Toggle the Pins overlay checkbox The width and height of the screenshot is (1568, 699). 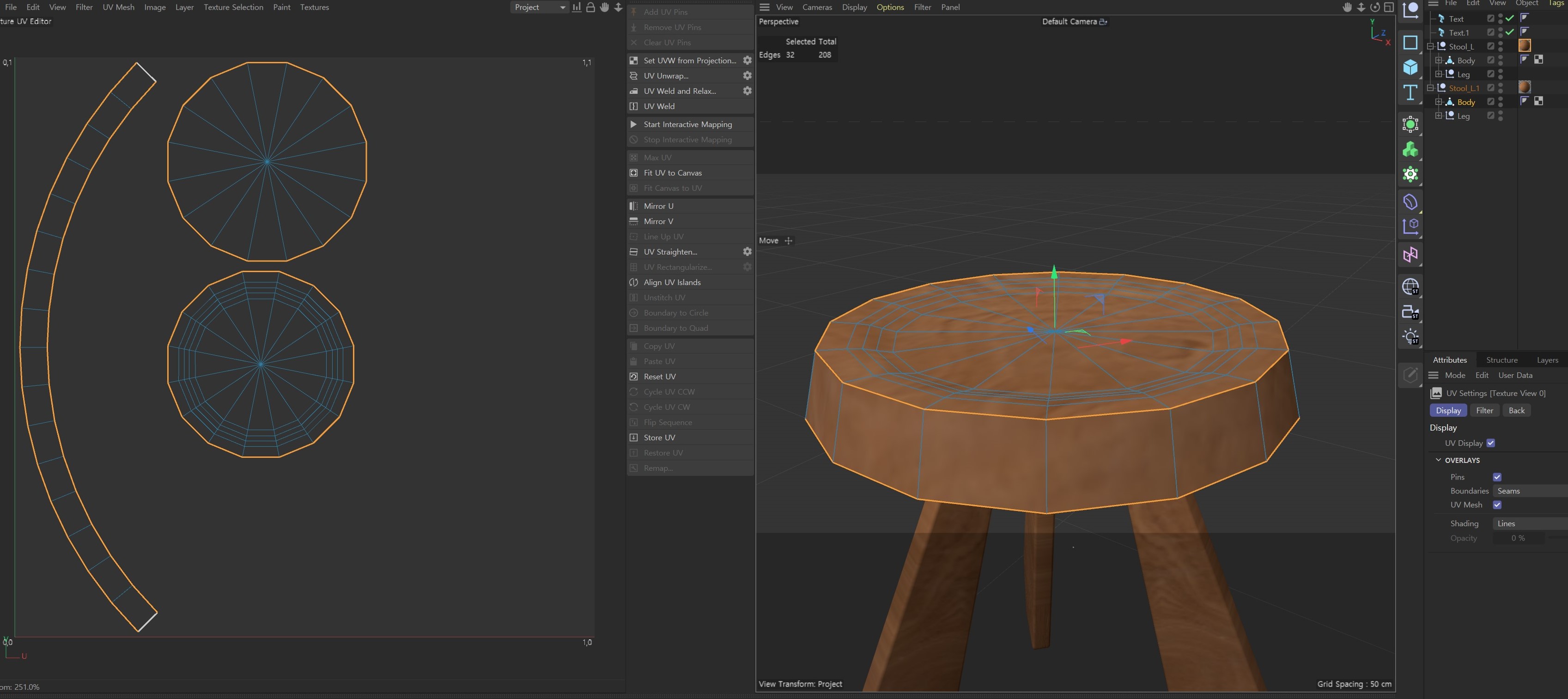pyautogui.click(x=1497, y=477)
